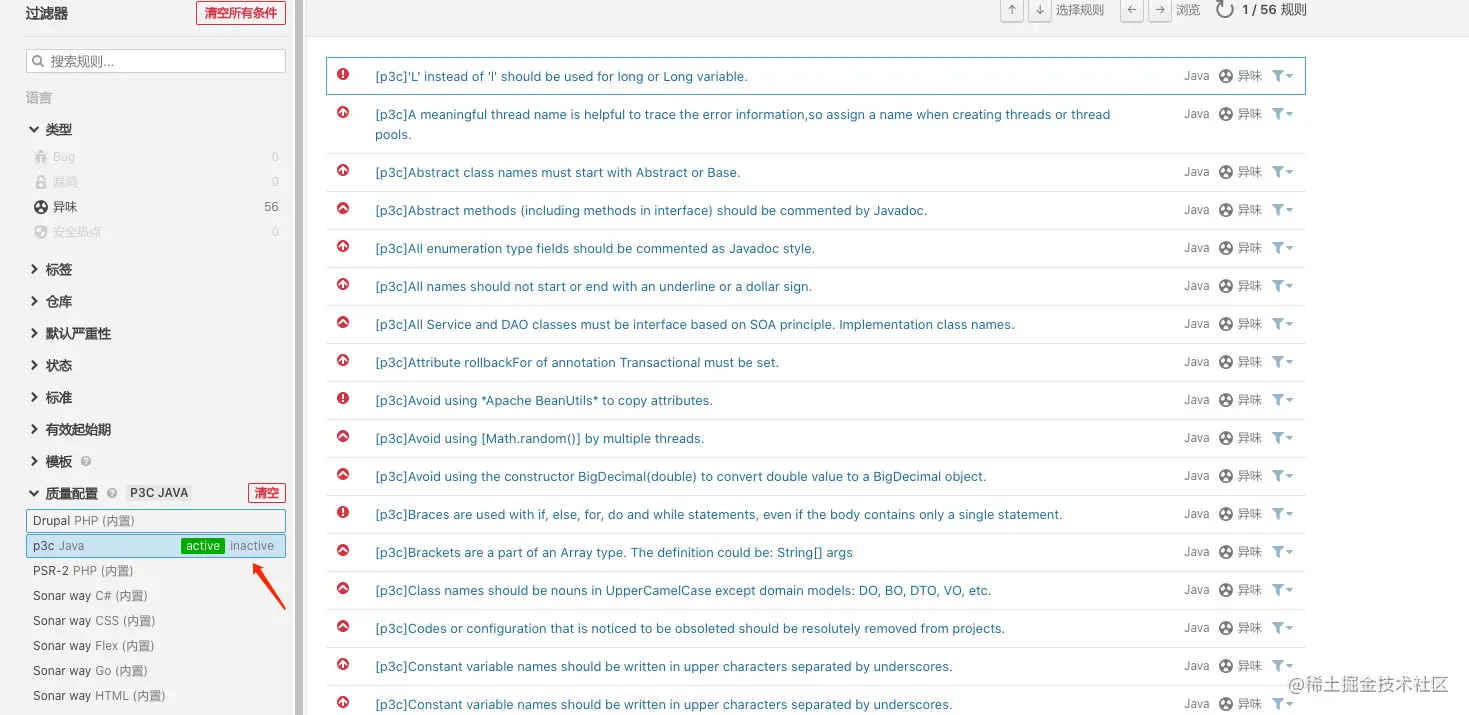1469x715 pixels.
Task: Select the Sonar way CSS (内置) profile
Action: pos(156,621)
